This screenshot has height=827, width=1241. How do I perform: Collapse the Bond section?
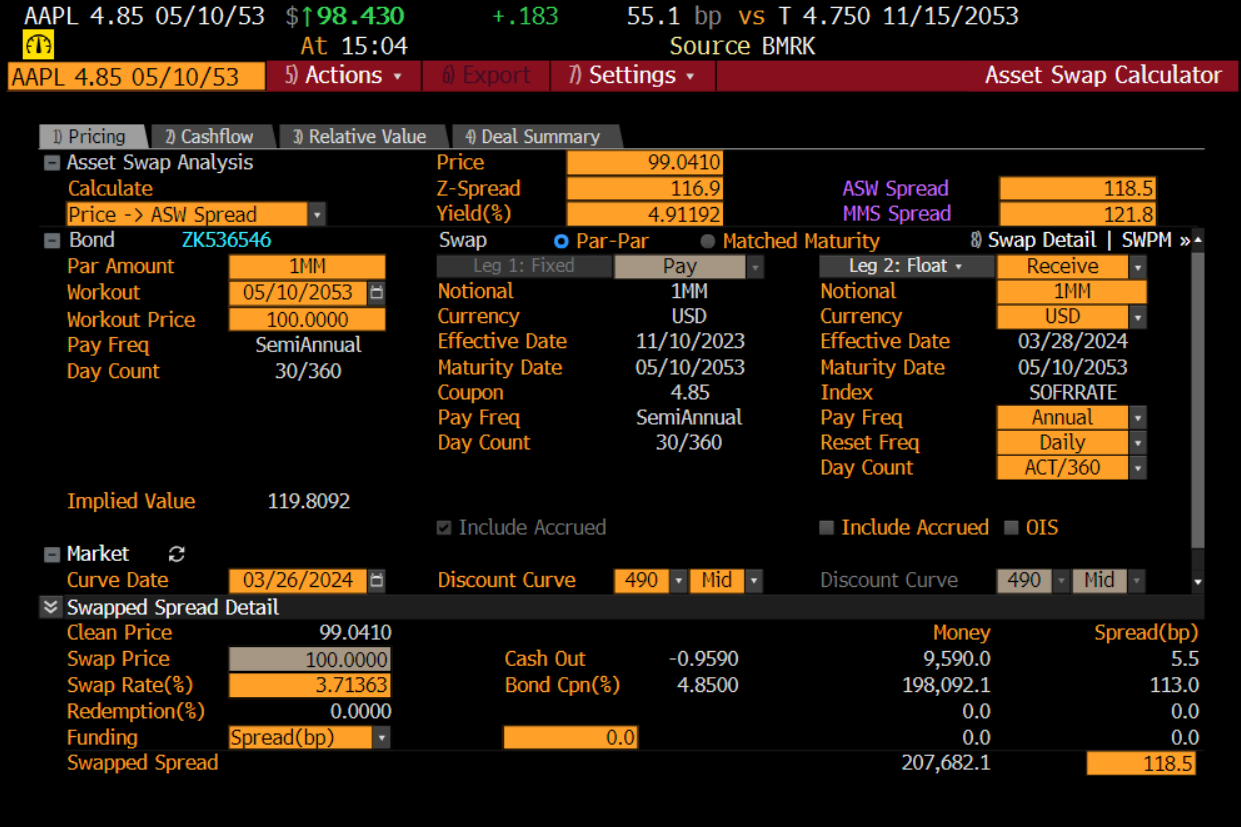pyautogui.click(x=52, y=240)
